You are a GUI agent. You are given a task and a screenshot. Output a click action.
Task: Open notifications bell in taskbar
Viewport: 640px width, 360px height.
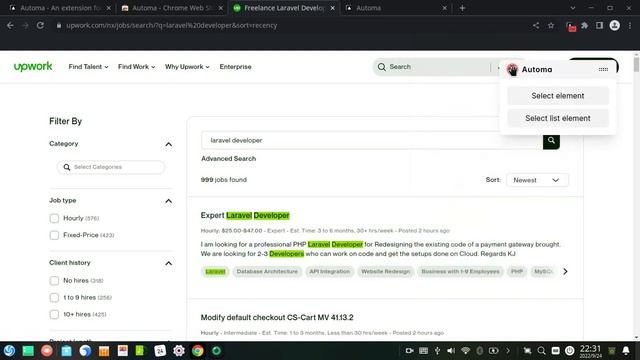[x=626, y=351]
